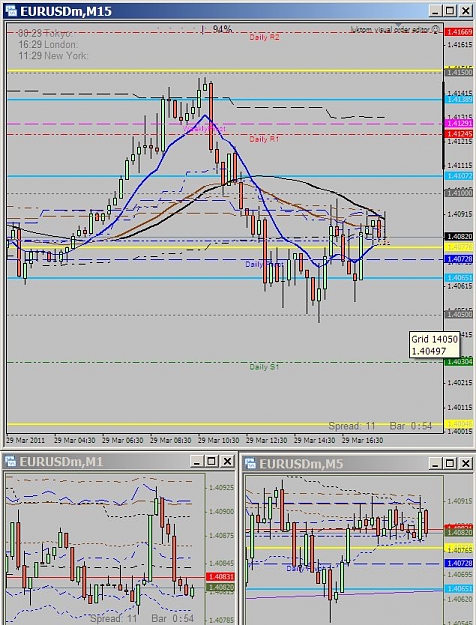
Task: Click the 29 Mar 2011 date label
Action: [x=26, y=440]
